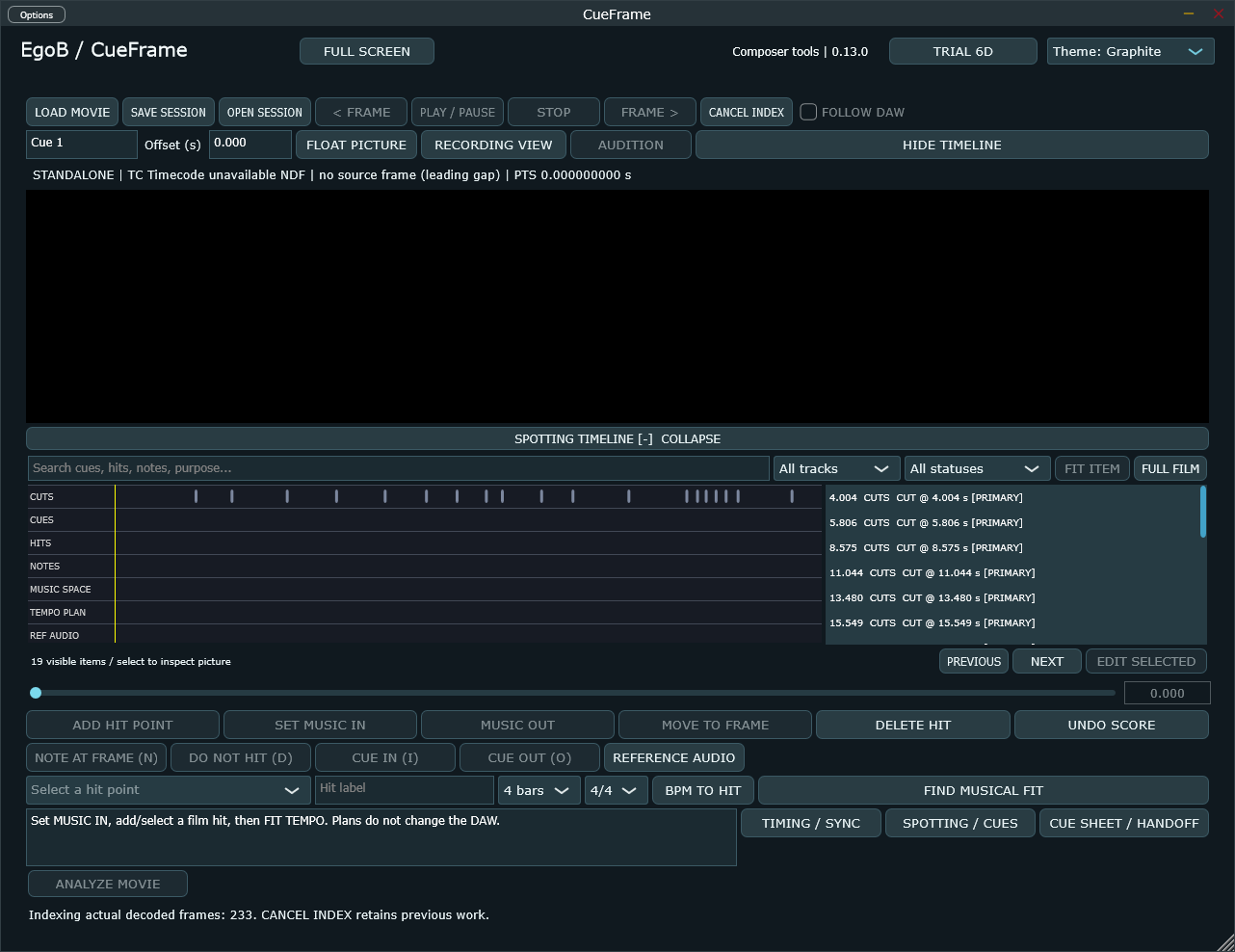The image size is (1235, 952).
Task: Open the Select a hit point dropdown
Action: (169, 790)
